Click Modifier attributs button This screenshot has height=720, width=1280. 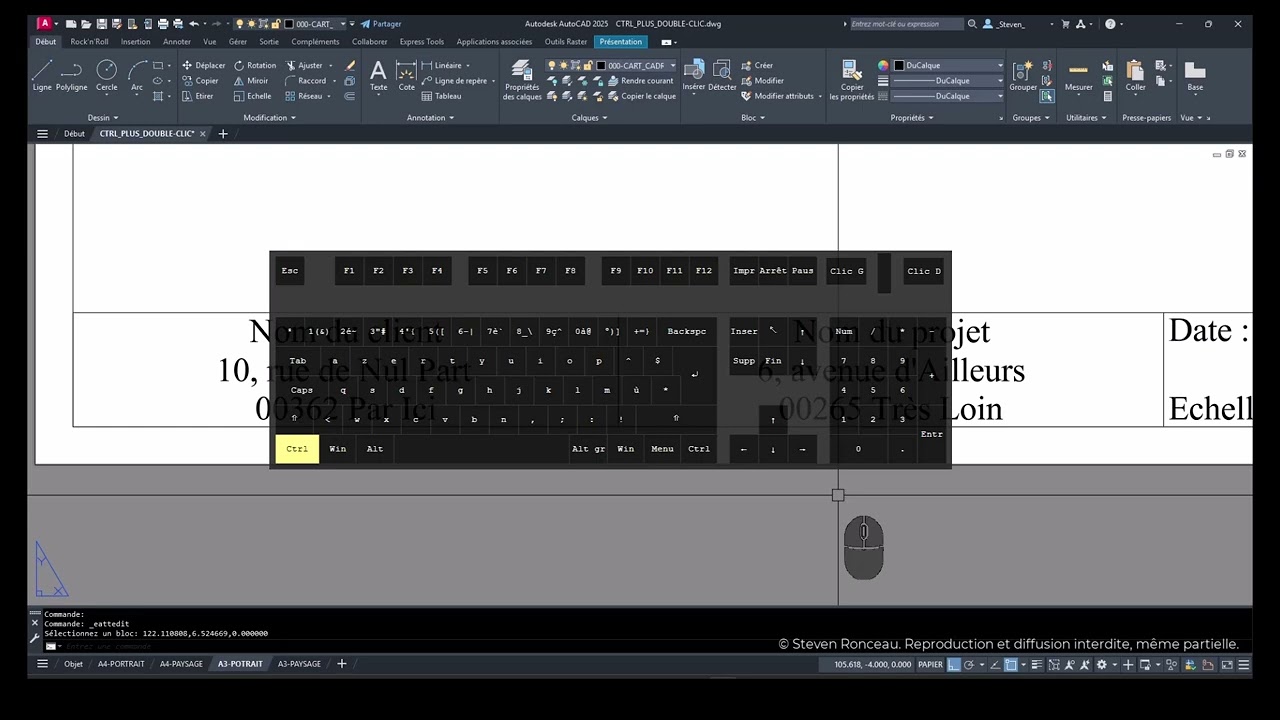pos(777,96)
